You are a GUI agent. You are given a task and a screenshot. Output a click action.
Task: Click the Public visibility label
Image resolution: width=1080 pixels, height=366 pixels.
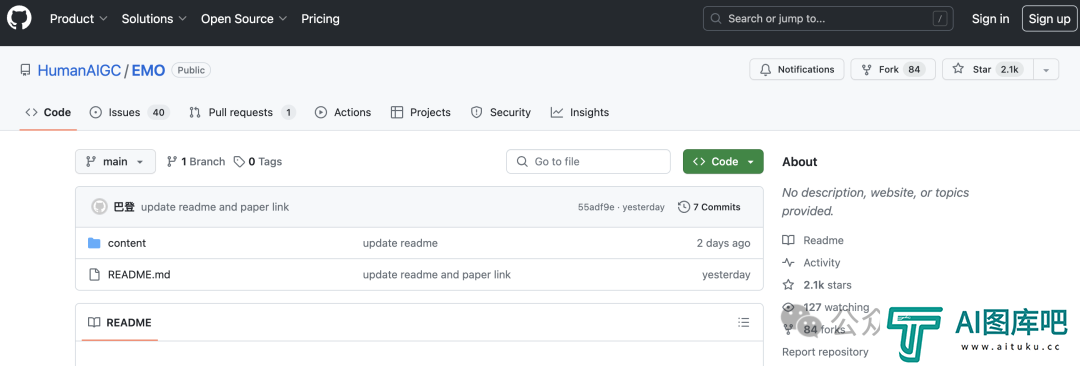pyautogui.click(x=191, y=70)
